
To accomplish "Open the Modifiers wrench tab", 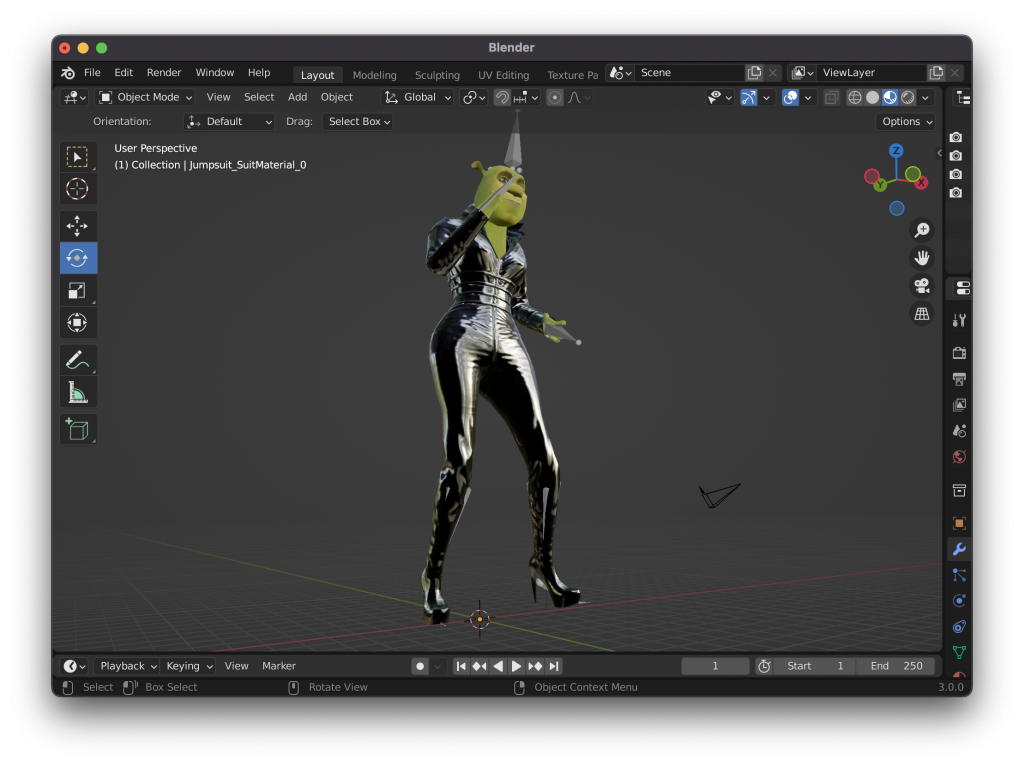I will tap(959, 549).
